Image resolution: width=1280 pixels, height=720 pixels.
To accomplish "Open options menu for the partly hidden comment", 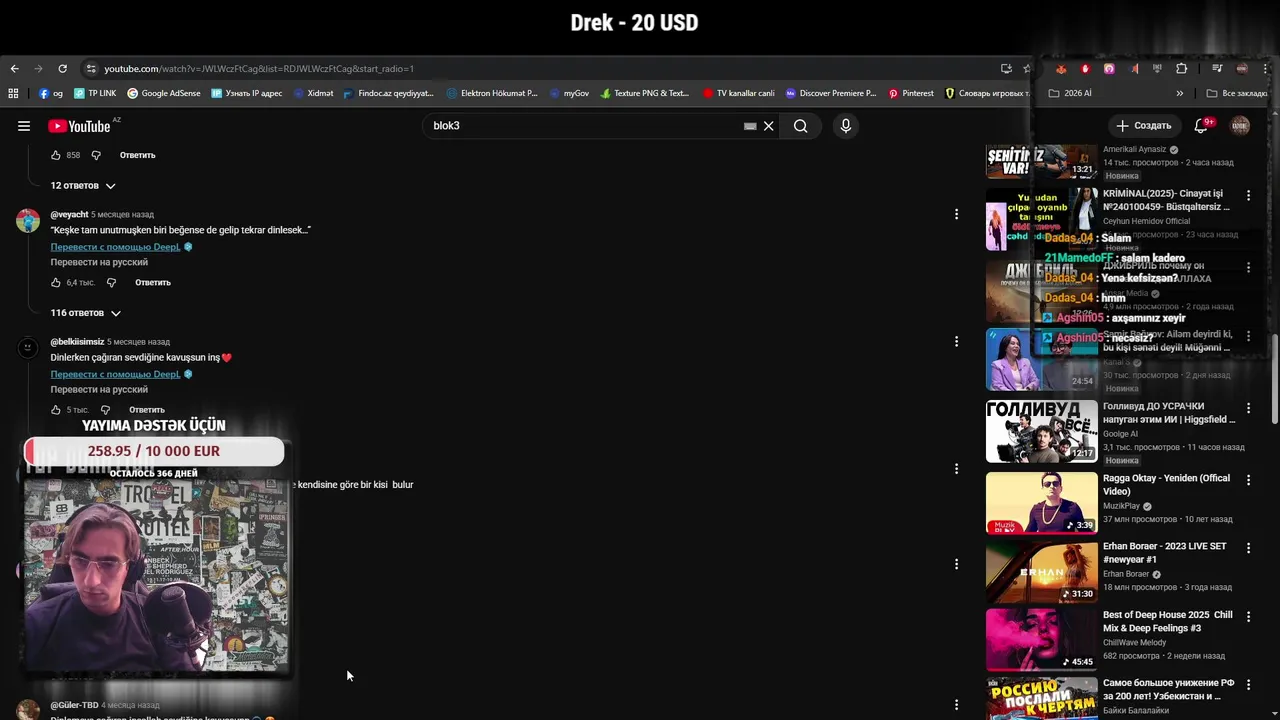I will tap(956, 468).
